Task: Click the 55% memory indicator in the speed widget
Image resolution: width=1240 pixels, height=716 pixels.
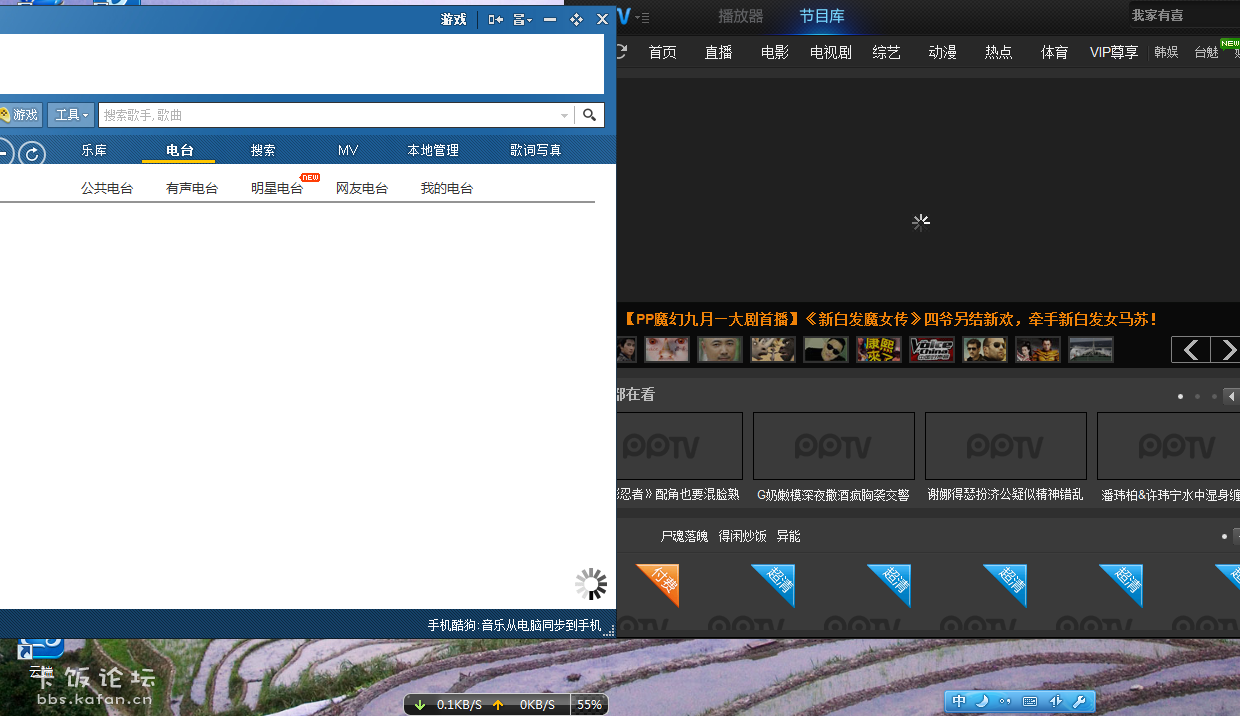Action: click(589, 704)
